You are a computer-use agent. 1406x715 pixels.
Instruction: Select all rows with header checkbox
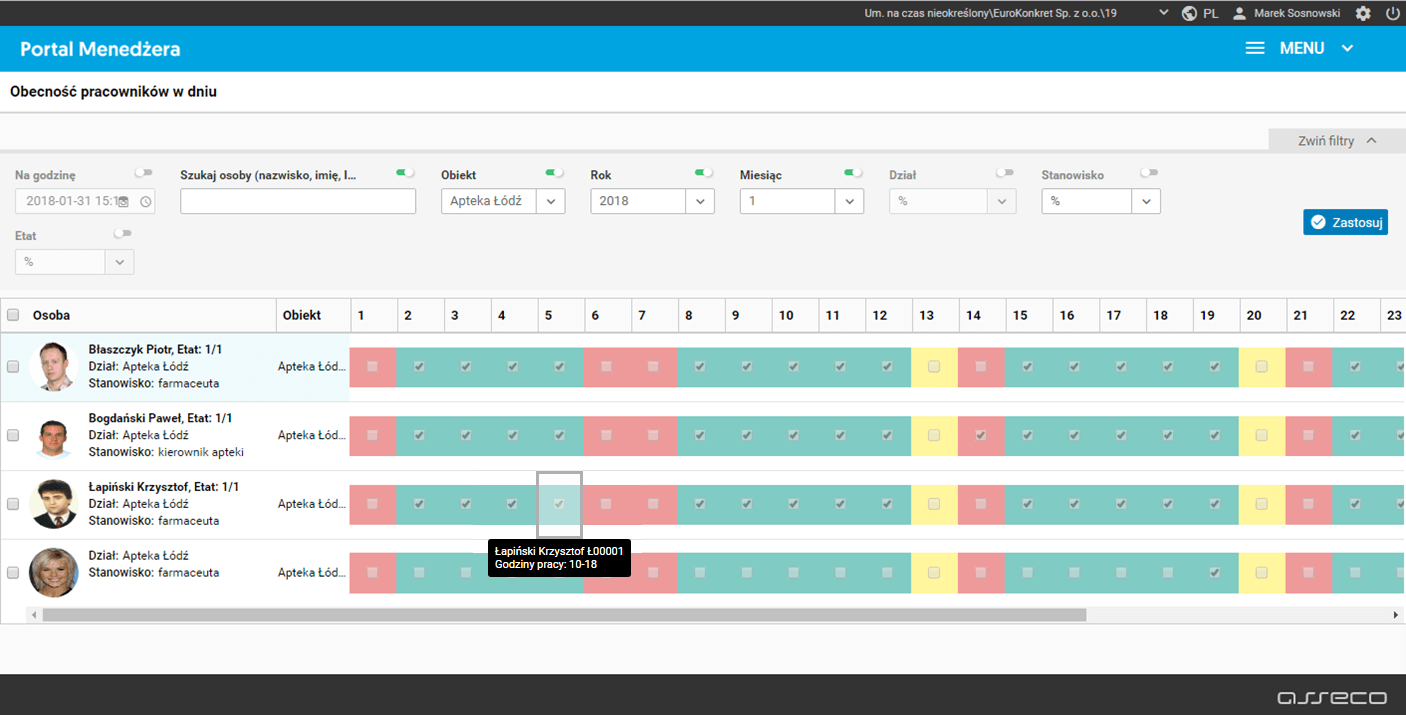click(13, 315)
